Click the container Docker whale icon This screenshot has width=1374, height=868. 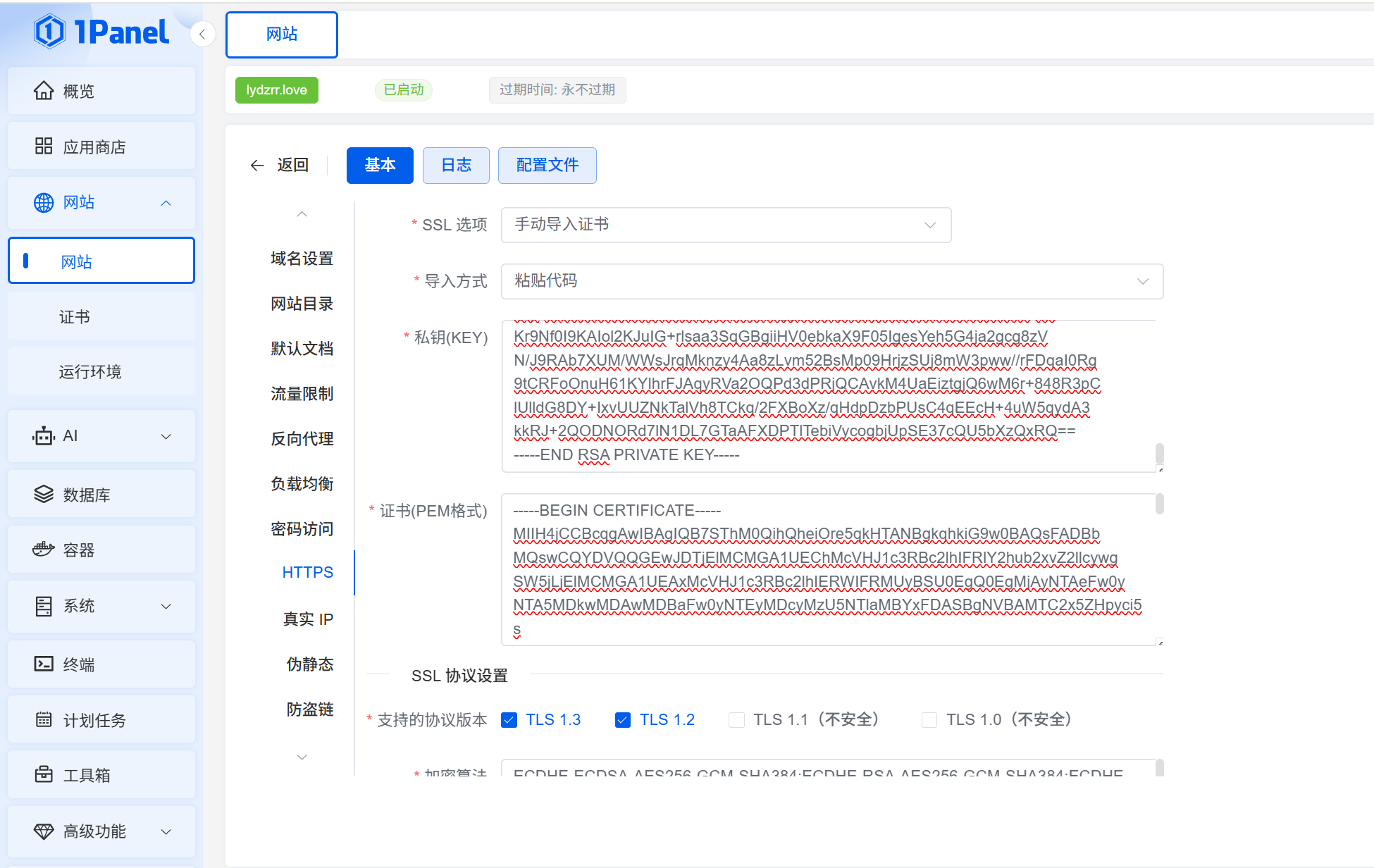point(44,550)
